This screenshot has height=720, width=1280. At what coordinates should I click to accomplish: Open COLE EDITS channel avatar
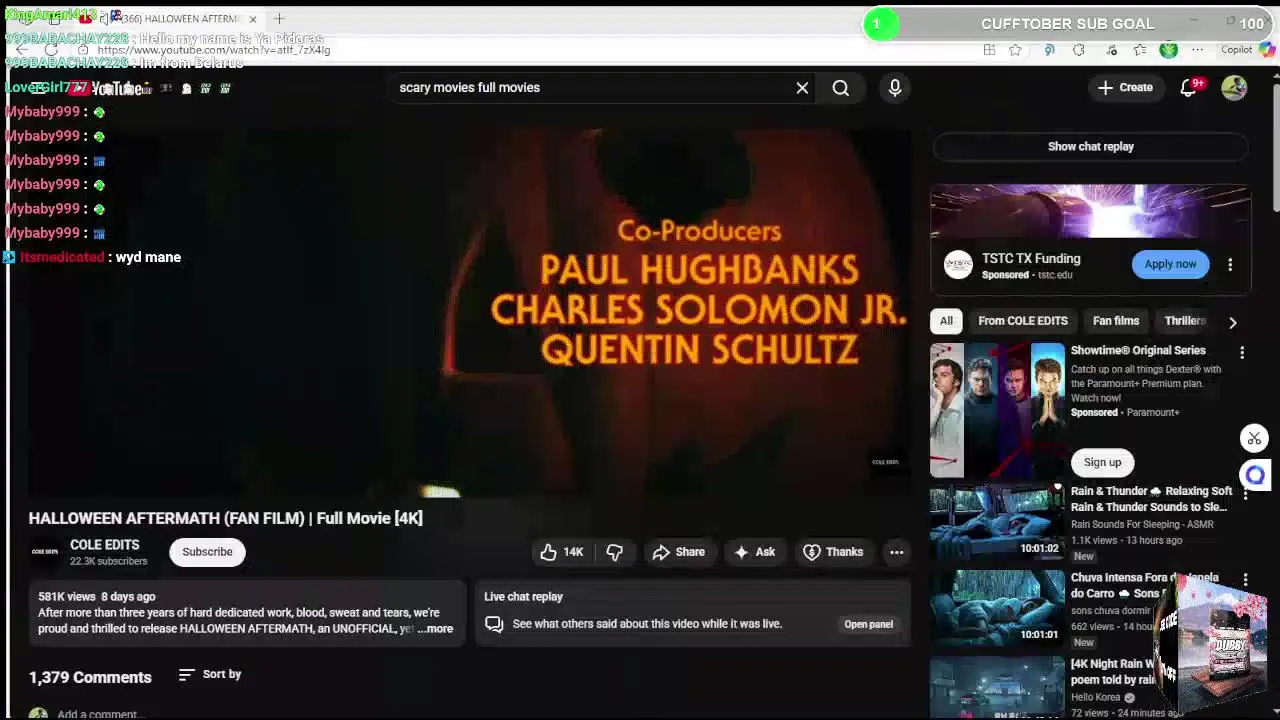pos(45,552)
